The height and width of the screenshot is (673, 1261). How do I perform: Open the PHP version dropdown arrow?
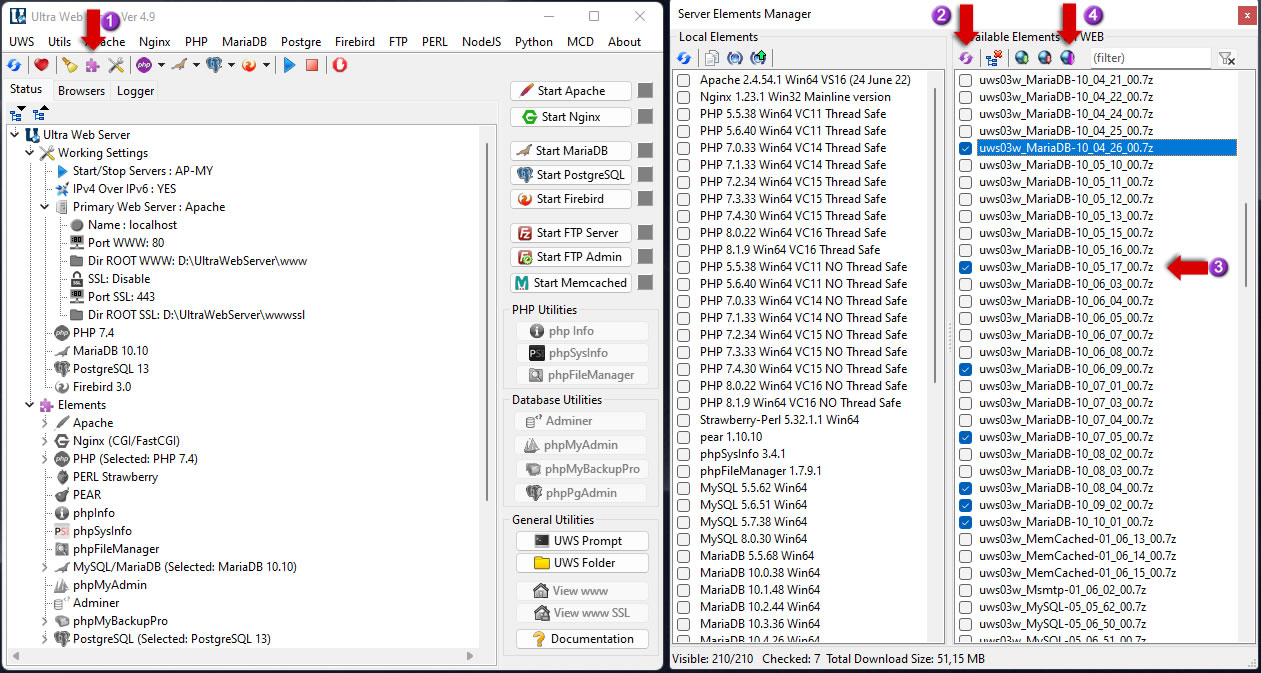pyautogui.click(x=160, y=65)
